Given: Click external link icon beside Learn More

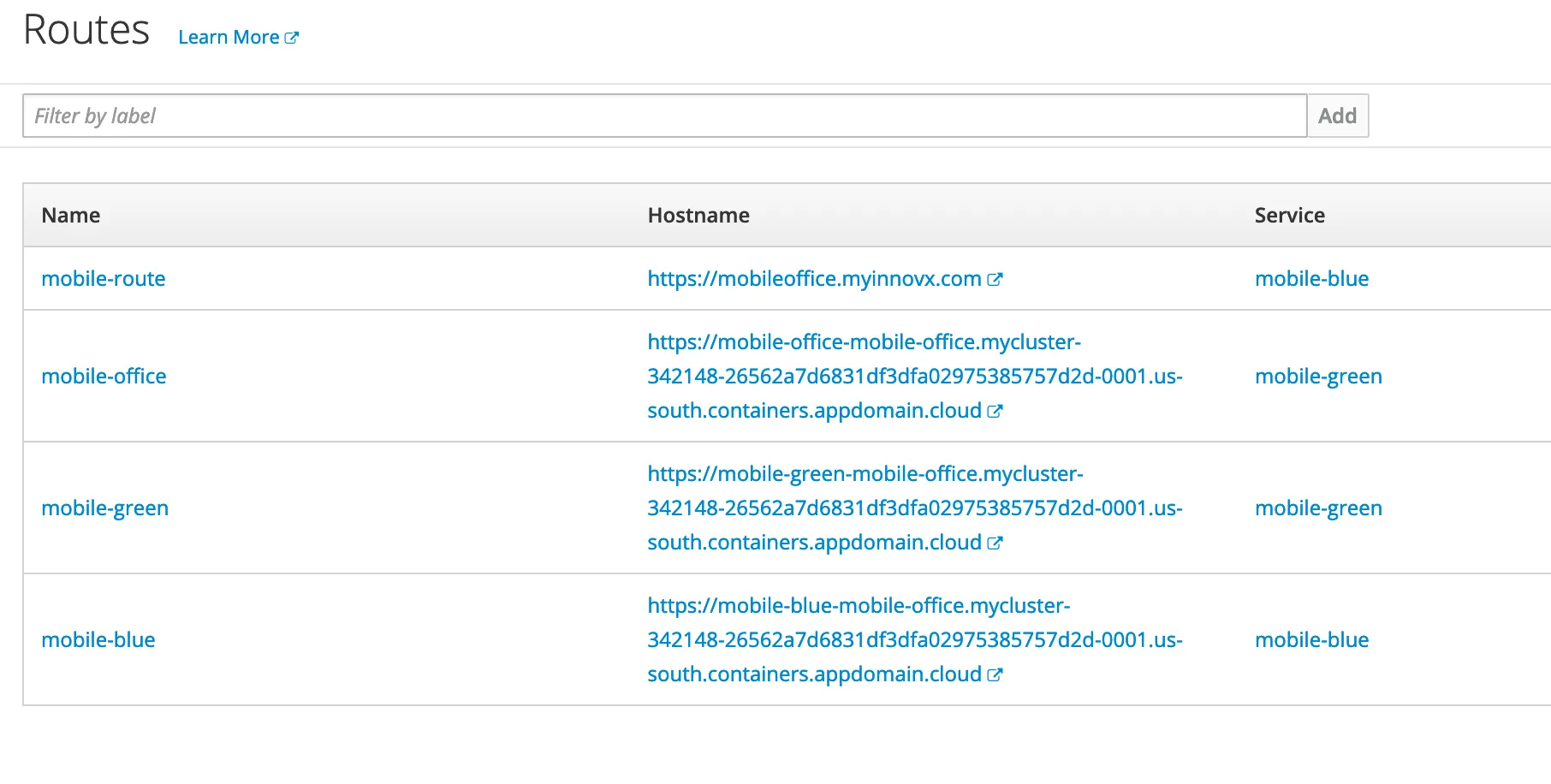Looking at the screenshot, I should [292, 38].
